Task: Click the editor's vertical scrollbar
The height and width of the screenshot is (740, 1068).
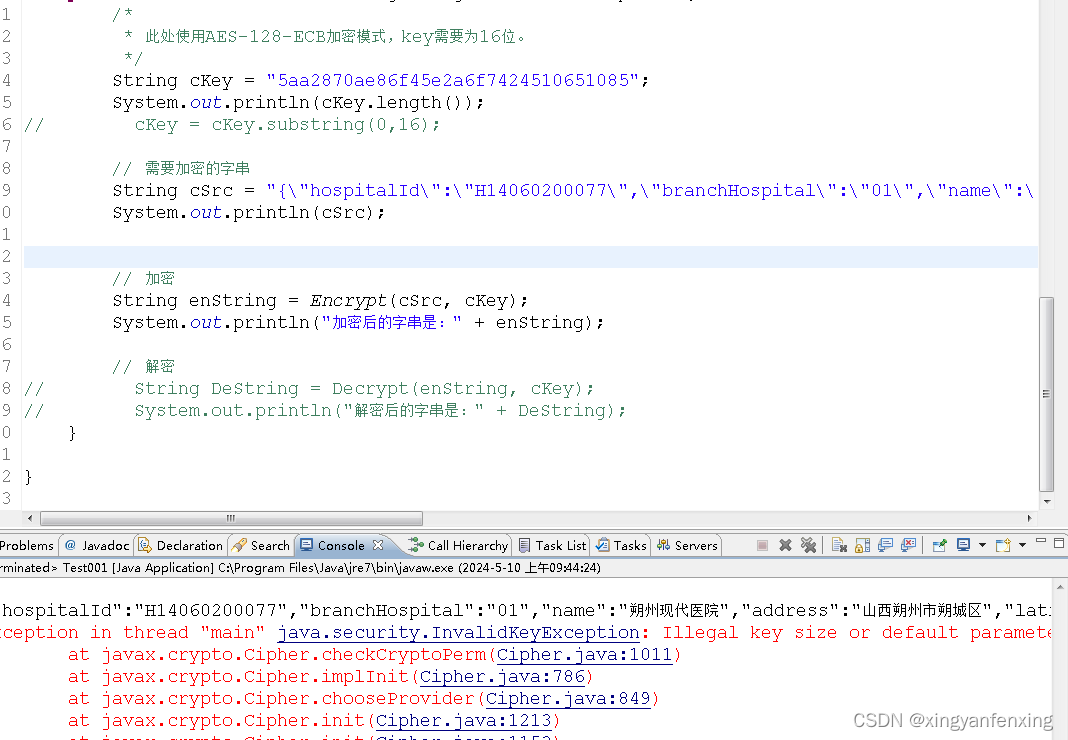Action: [1046, 390]
